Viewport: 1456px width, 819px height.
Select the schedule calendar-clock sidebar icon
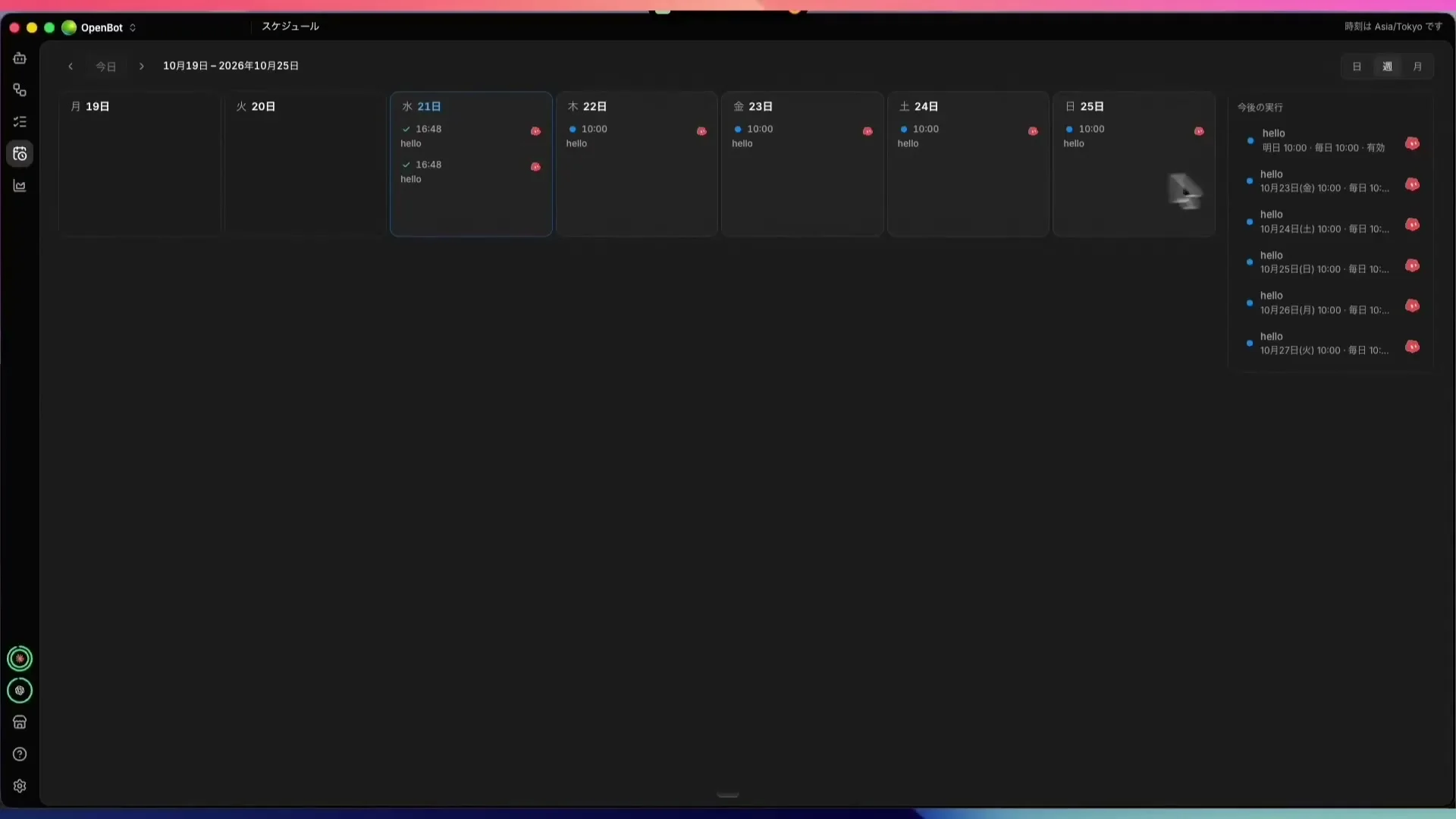tap(20, 154)
